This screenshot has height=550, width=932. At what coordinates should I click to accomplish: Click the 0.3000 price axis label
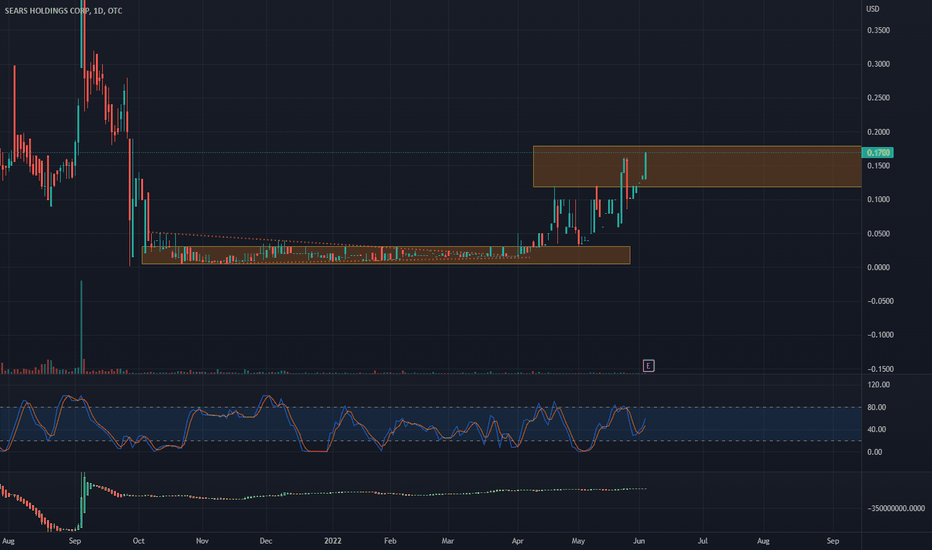[x=879, y=64]
